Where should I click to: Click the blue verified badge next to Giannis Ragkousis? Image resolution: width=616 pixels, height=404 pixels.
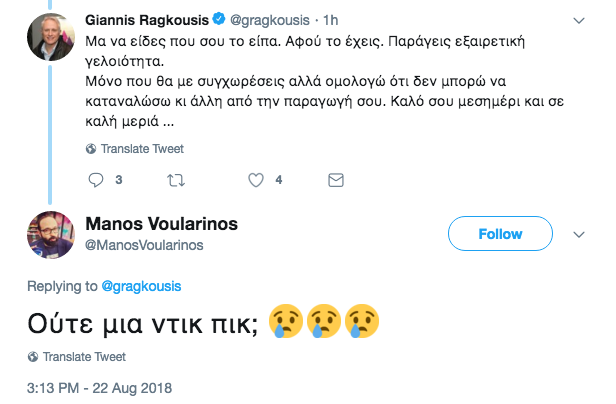tap(219, 18)
